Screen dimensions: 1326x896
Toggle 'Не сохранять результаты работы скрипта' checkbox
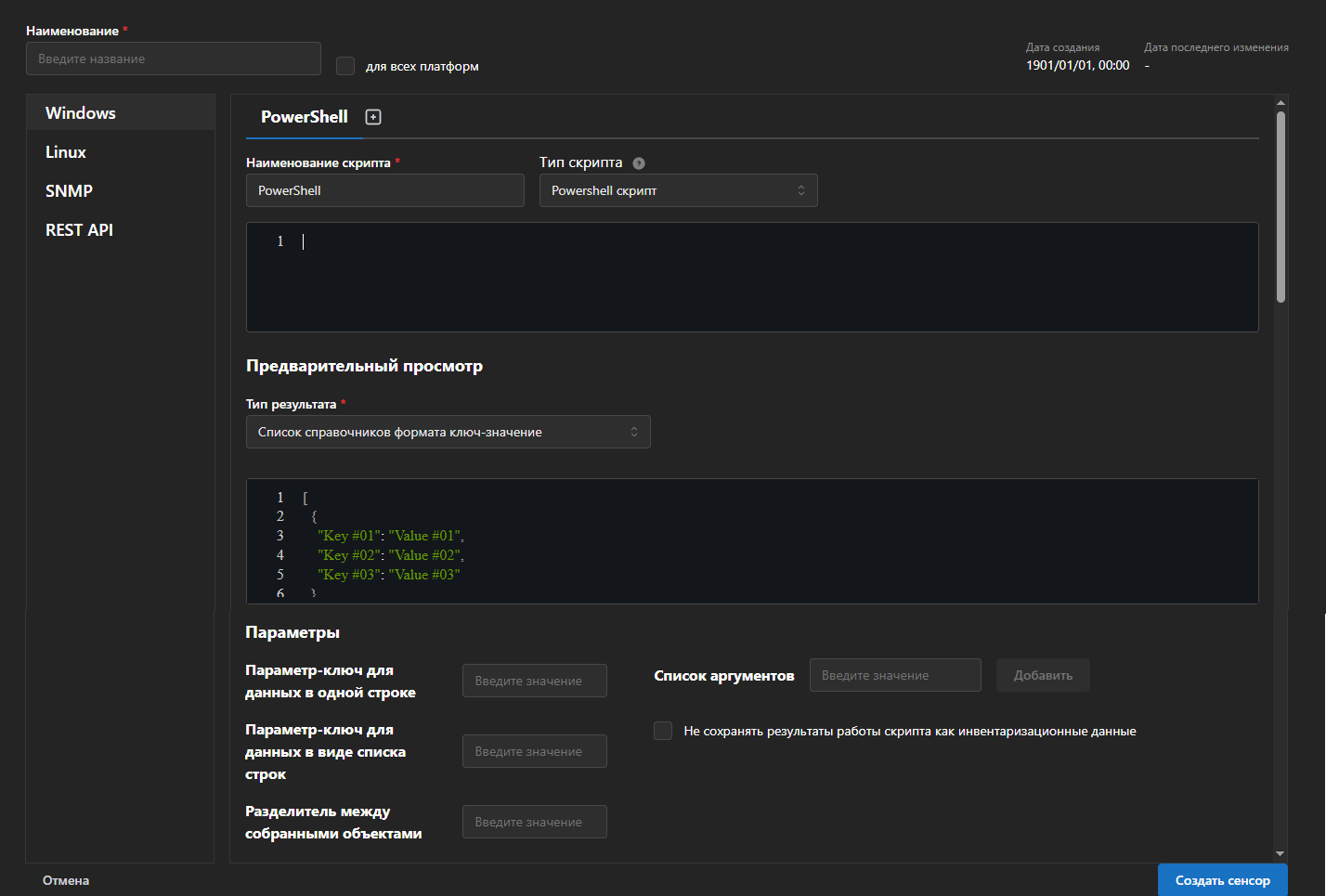point(663,731)
